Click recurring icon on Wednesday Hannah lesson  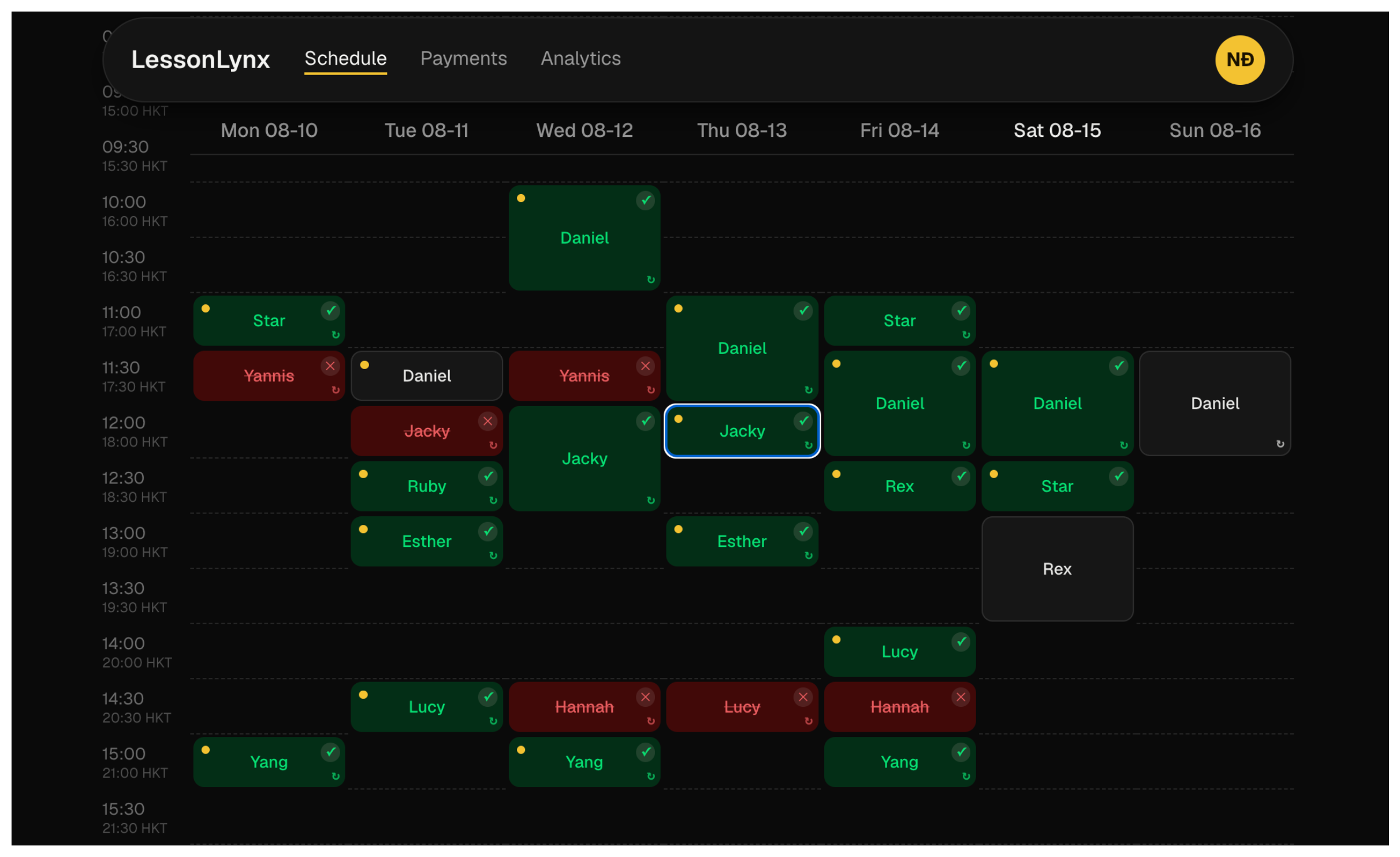(x=650, y=721)
